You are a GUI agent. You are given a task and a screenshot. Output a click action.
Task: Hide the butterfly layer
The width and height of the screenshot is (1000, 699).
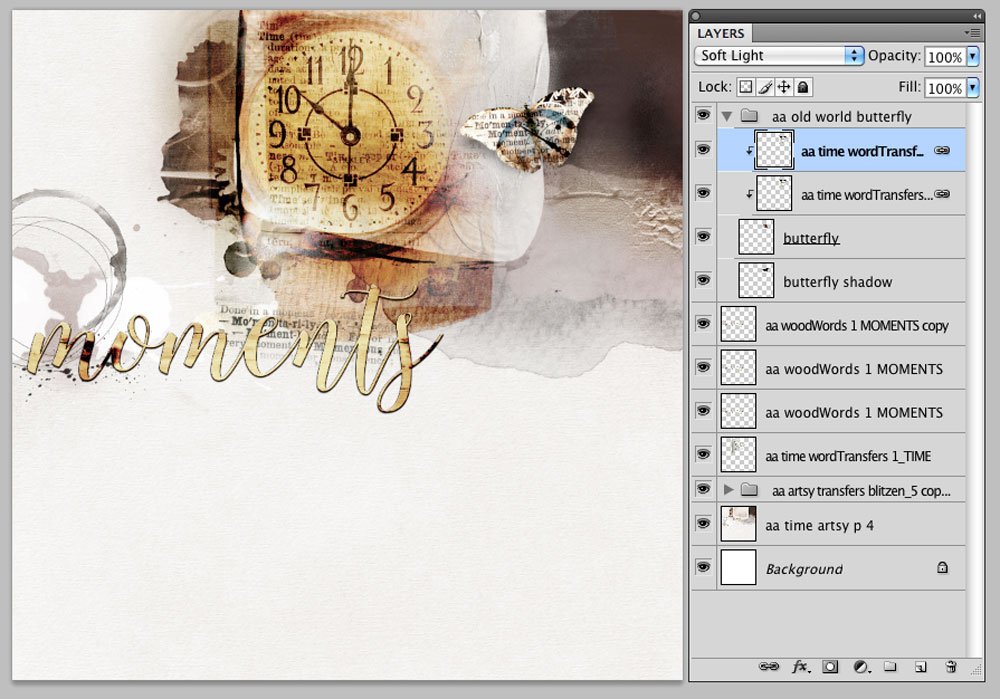[703, 236]
